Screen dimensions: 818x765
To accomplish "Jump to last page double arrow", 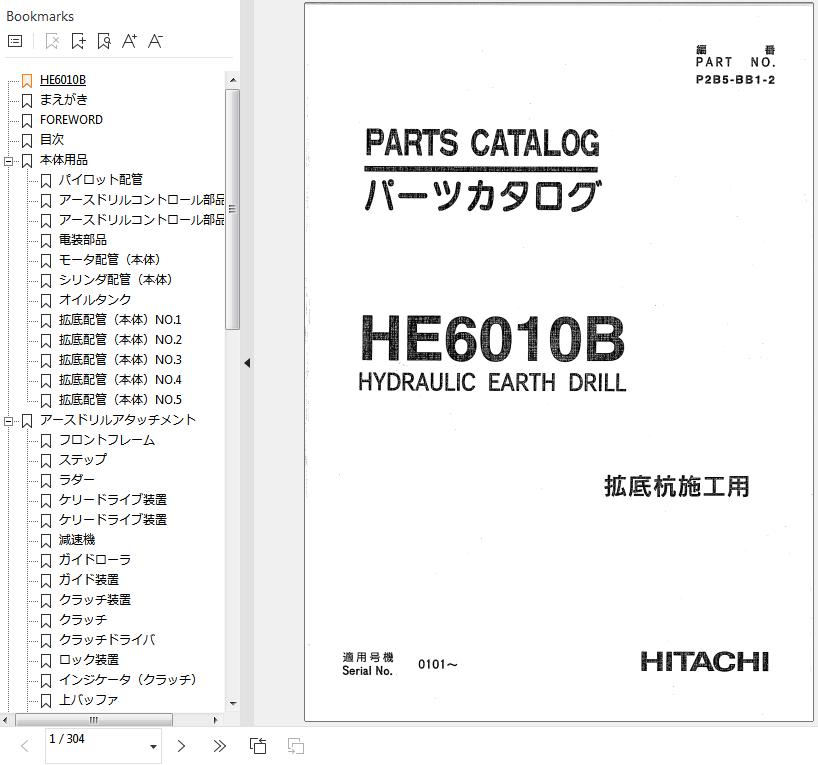I will 220,746.
